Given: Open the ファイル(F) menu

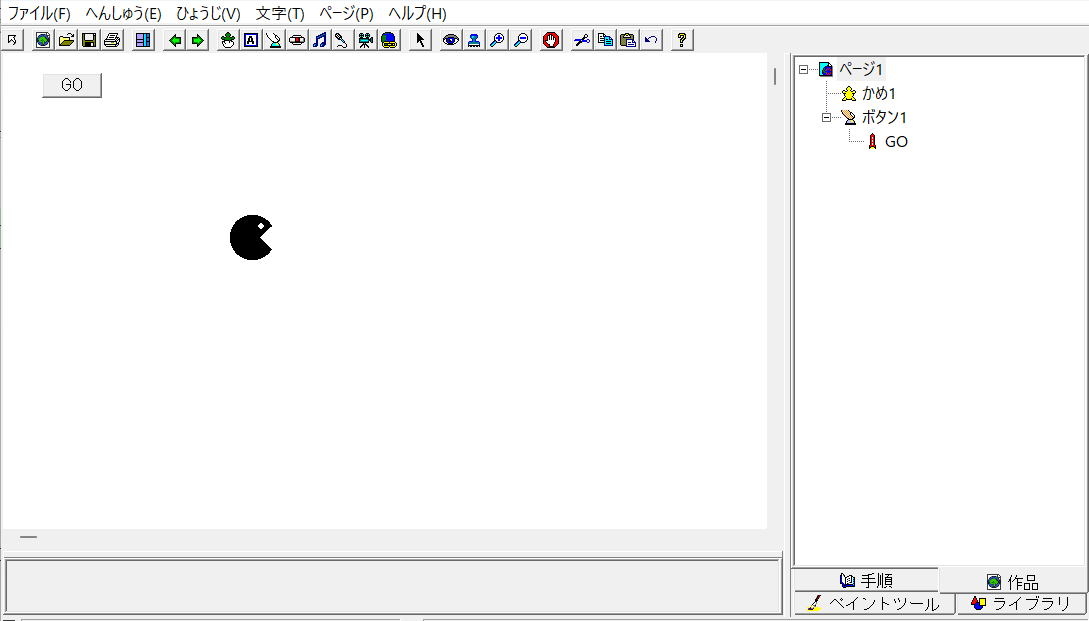Looking at the screenshot, I should coord(39,14).
